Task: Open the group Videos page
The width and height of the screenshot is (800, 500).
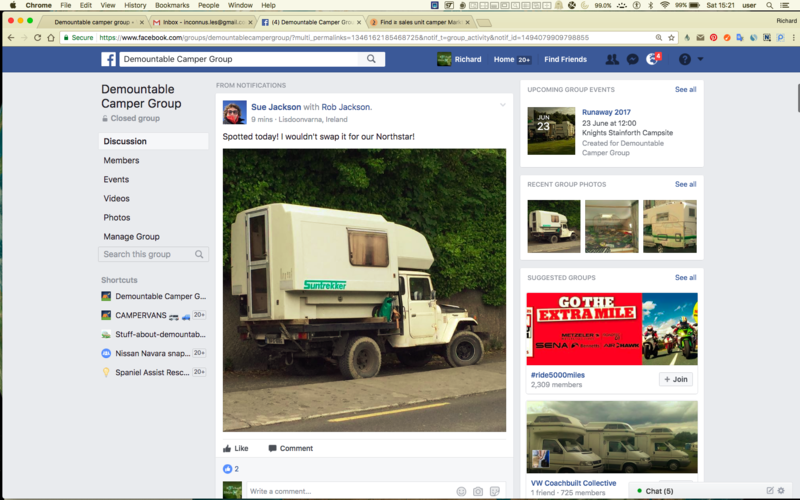Action: coord(116,198)
